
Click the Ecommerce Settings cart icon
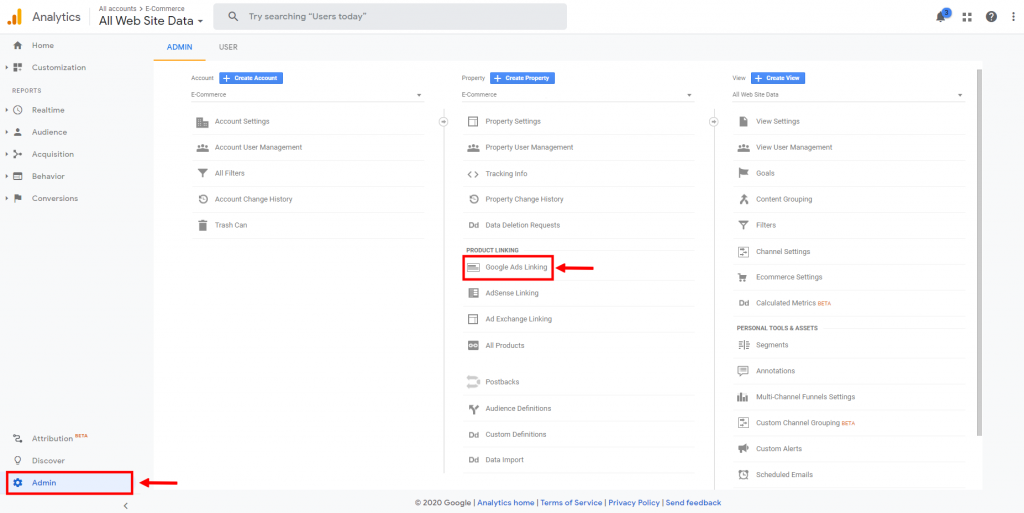743,277
